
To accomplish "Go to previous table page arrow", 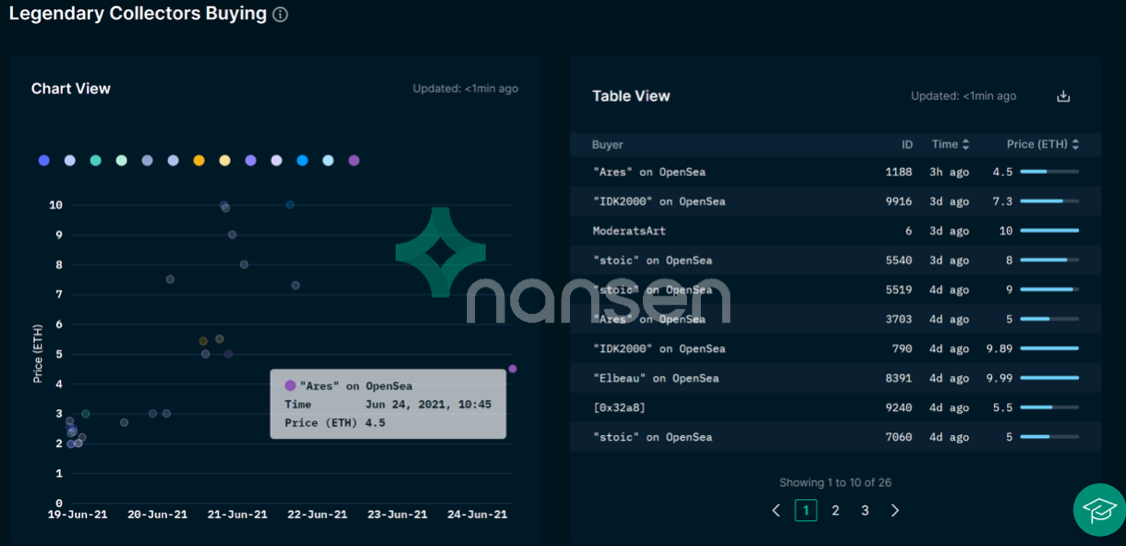I will click(x=776, y=510).
